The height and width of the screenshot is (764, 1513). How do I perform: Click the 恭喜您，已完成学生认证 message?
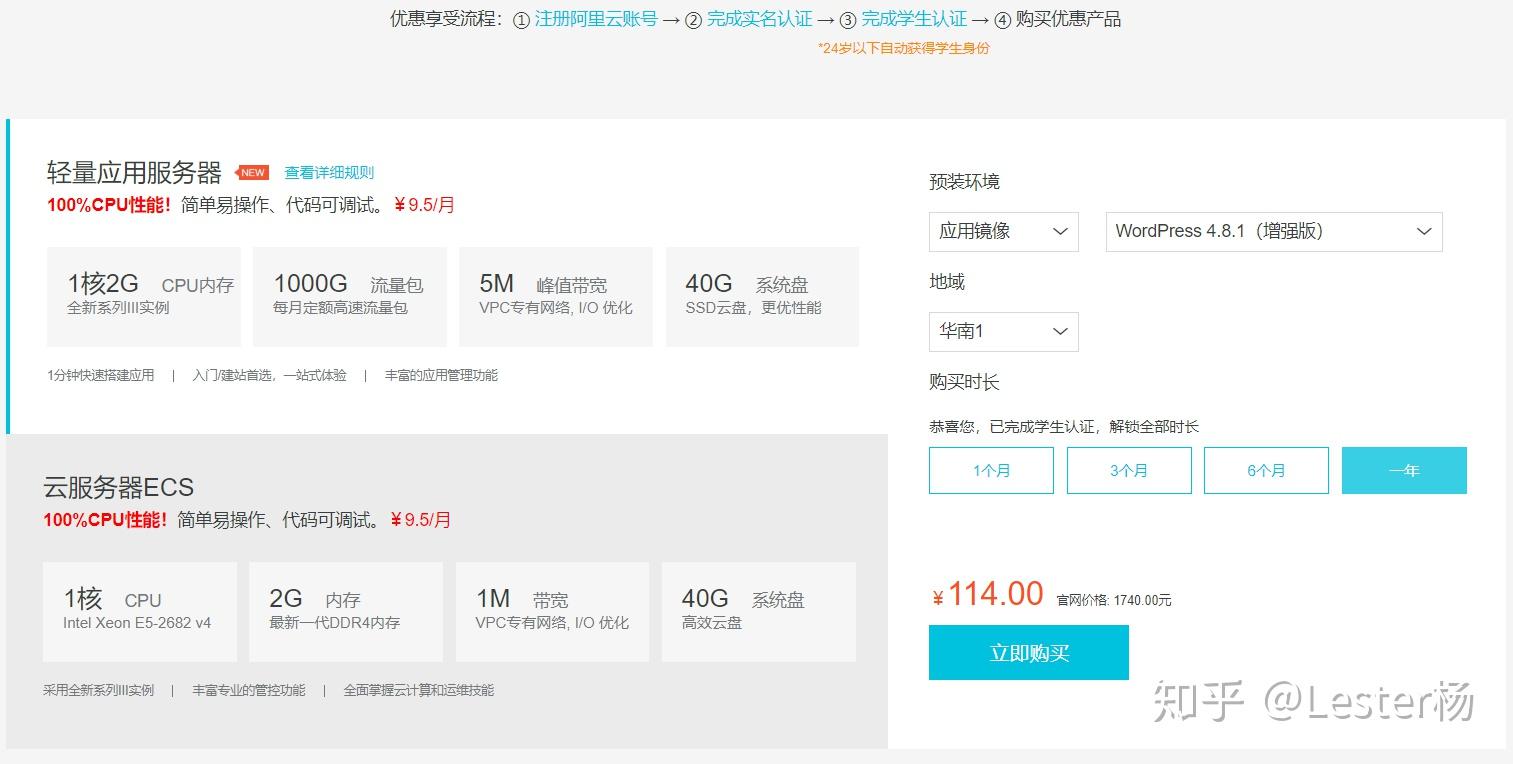point(1064,427)
